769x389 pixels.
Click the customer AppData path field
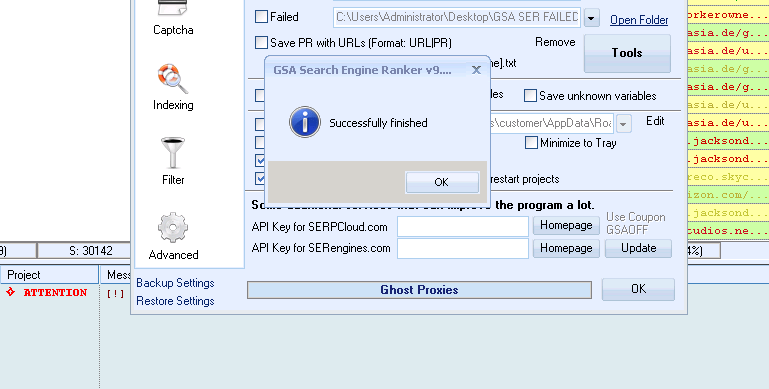552,123
